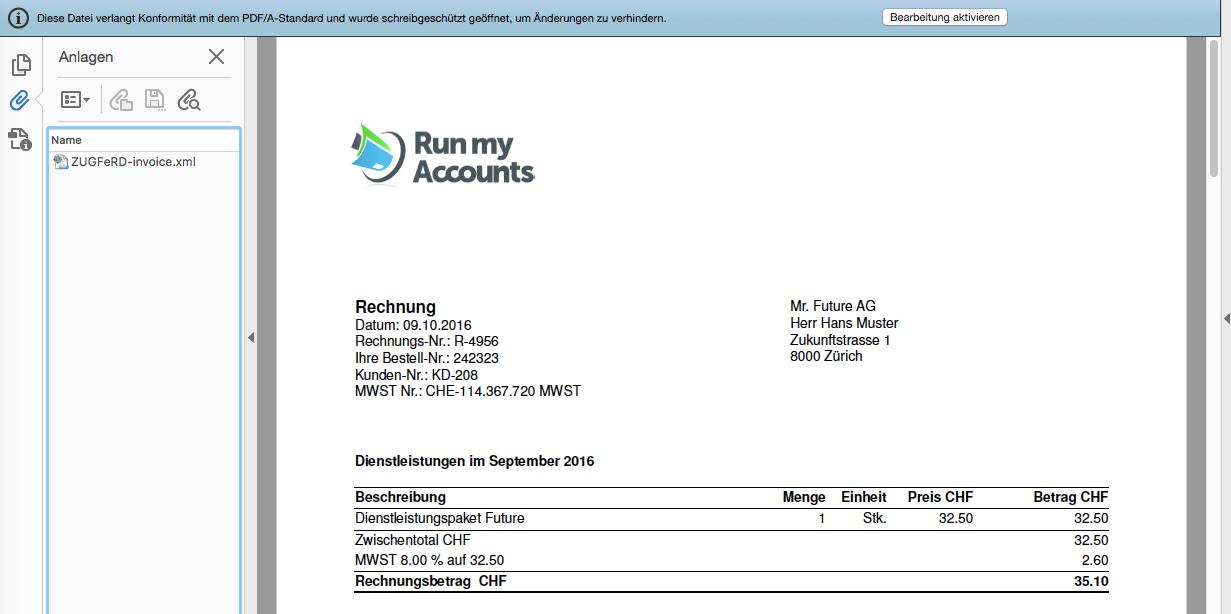
Task: Click the info icon in notification bar
Action: tap(18, 18)
